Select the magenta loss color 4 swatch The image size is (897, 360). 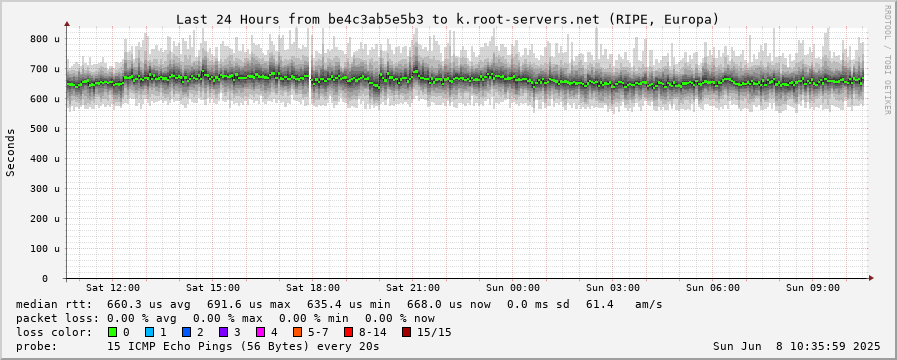[x=260, y=332]
